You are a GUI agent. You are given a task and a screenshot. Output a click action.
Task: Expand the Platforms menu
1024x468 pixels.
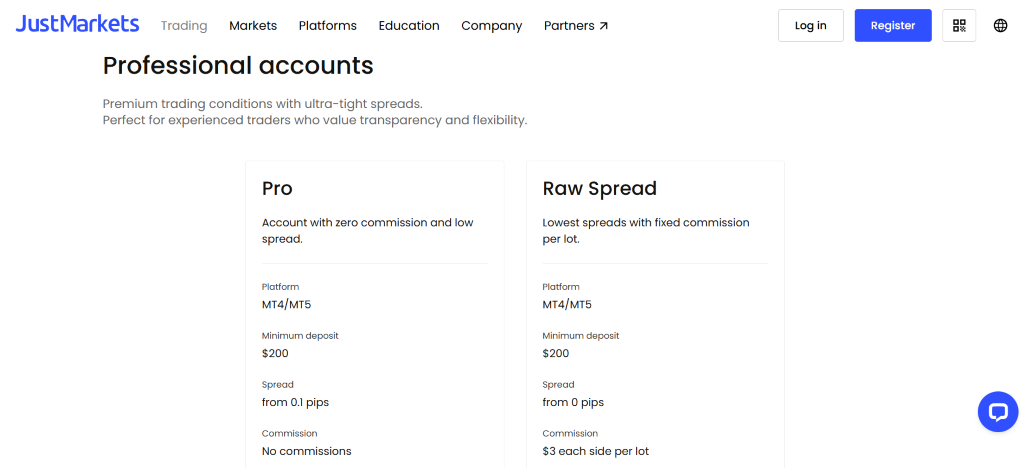(x=328, y=25)
